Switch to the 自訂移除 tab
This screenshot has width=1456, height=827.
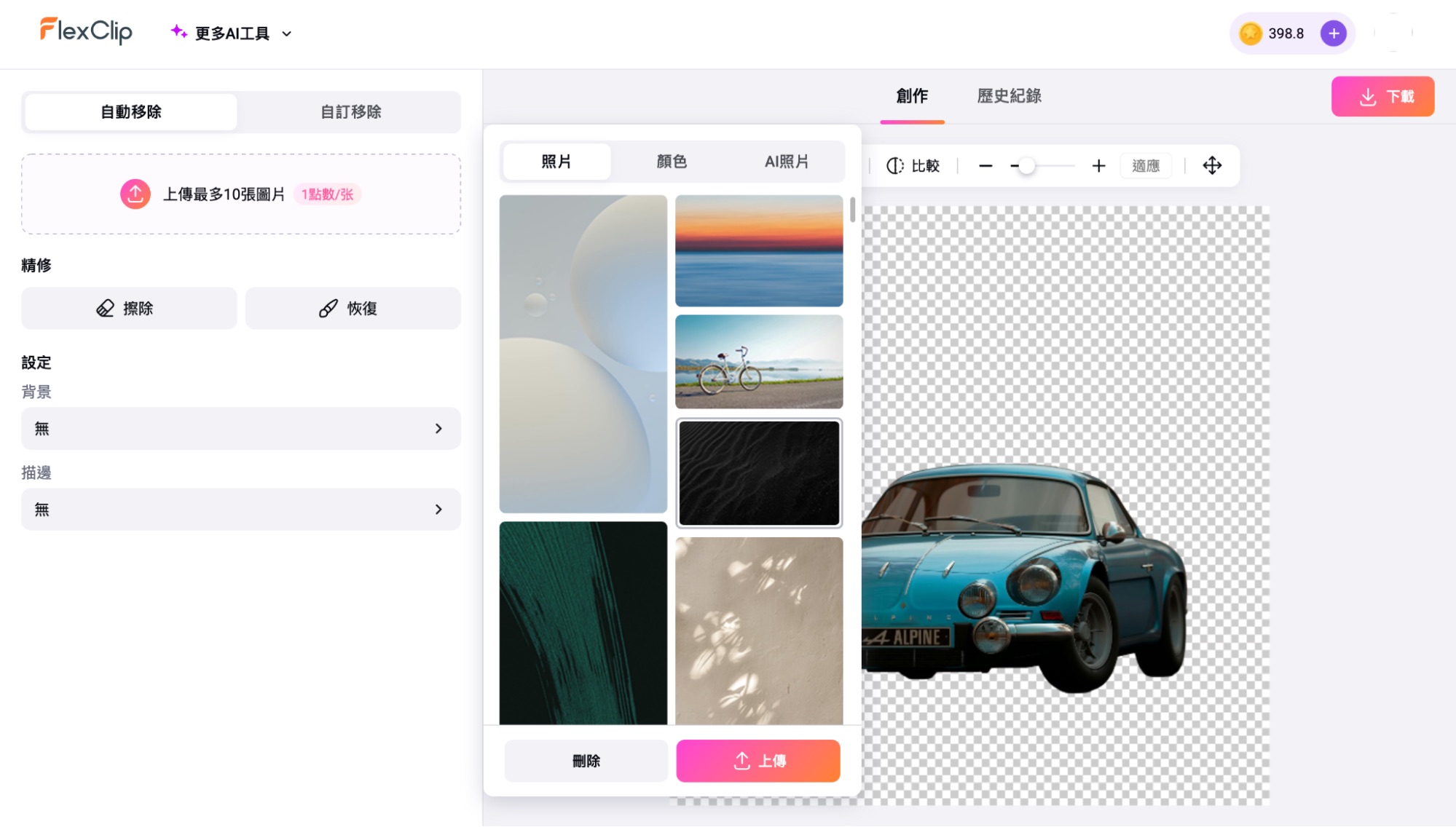[350, 112]
